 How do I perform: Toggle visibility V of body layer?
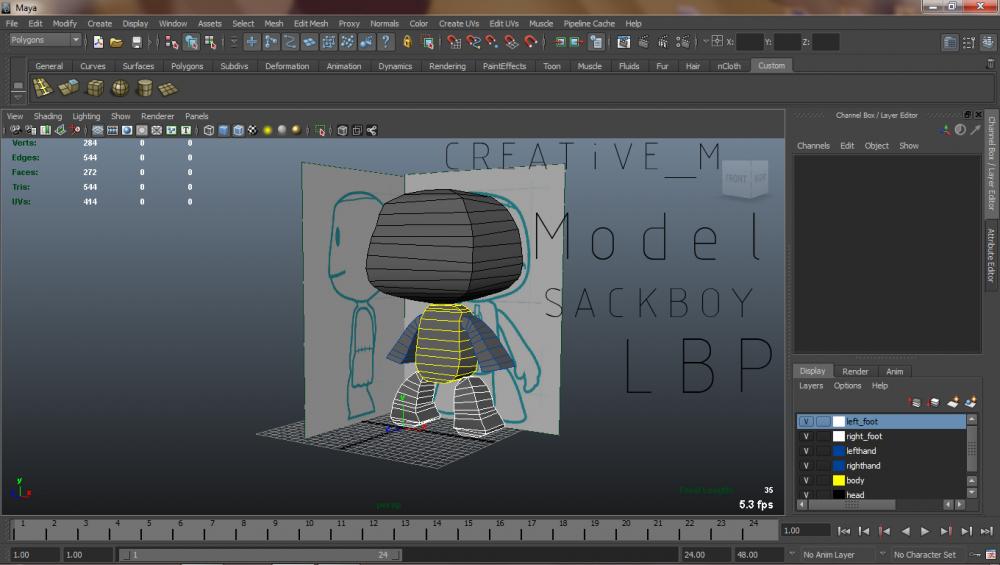click(806, 480)
